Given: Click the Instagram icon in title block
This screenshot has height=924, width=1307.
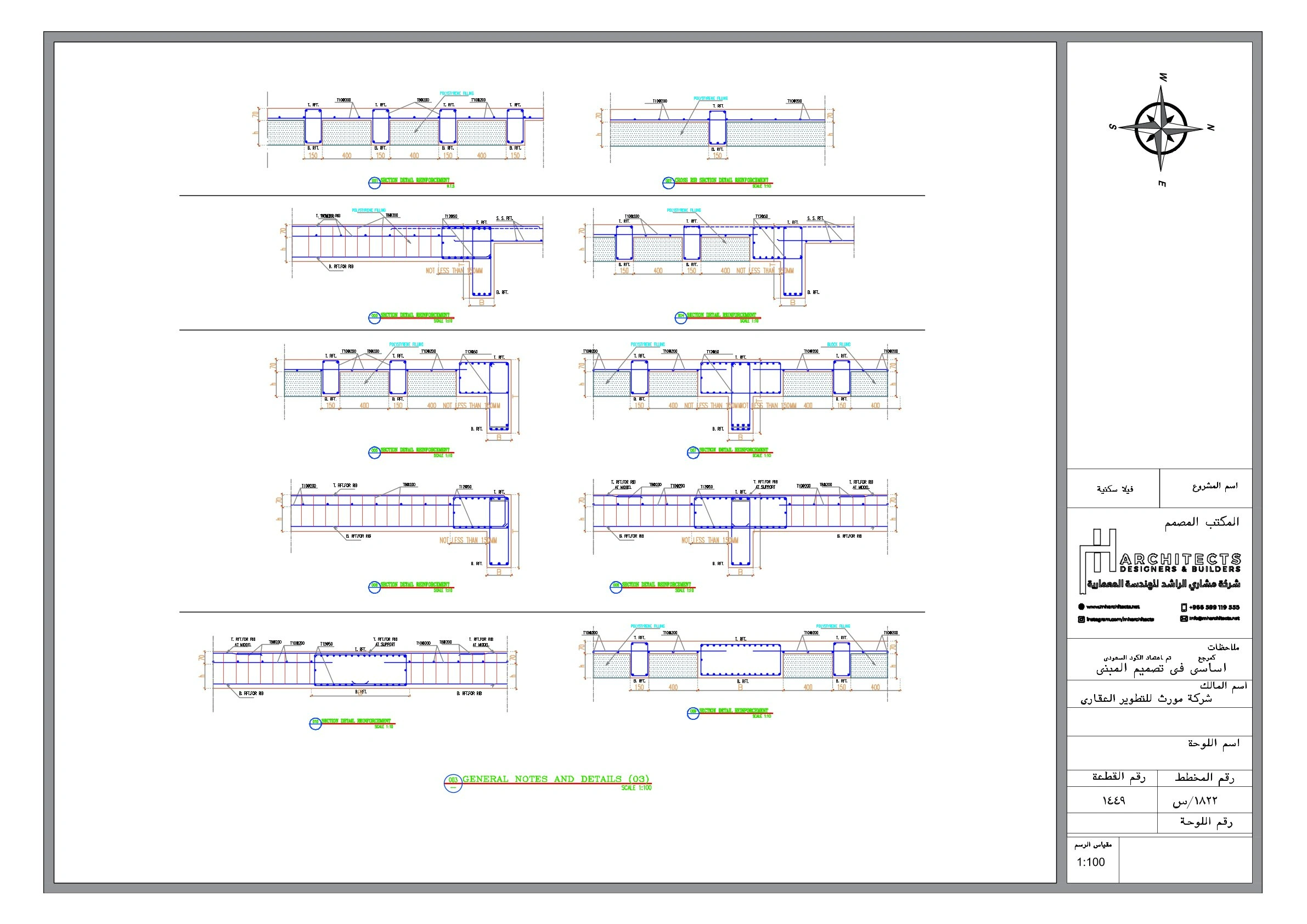Looking at the screenshot, I should click(x=1081, y=619).
